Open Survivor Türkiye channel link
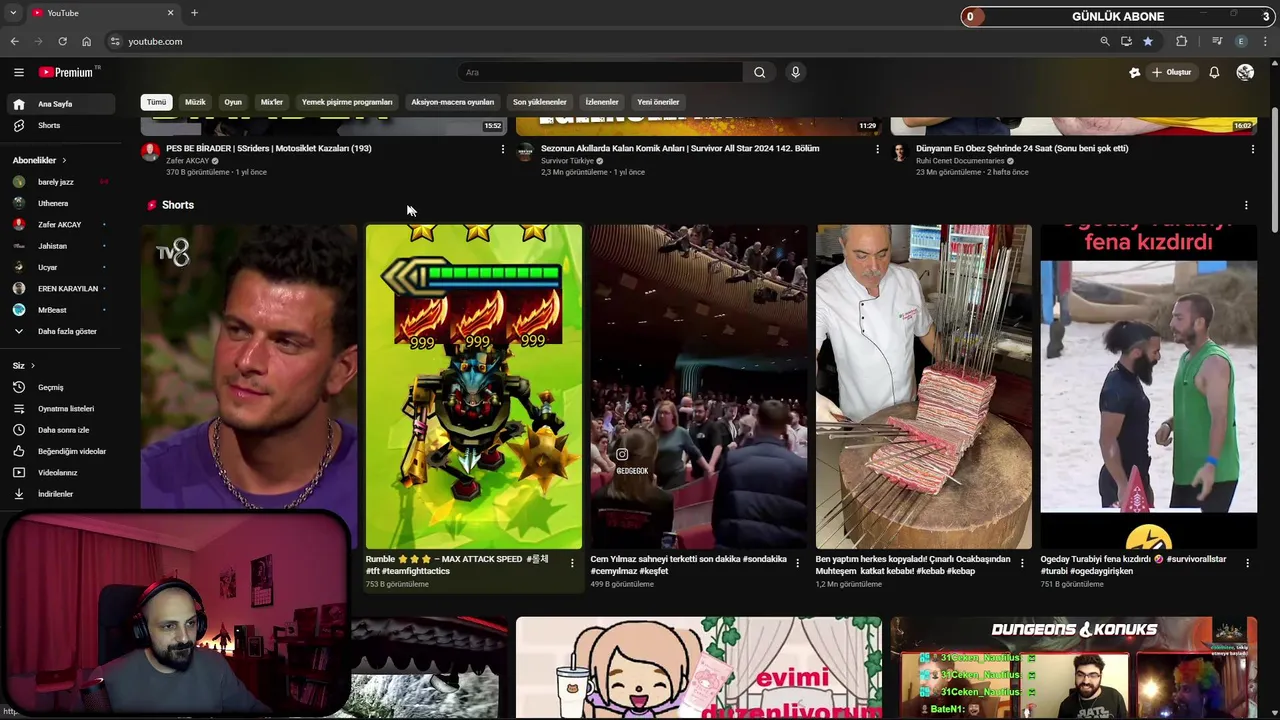The image size is (1280, 720). click(x=567, y=161)
